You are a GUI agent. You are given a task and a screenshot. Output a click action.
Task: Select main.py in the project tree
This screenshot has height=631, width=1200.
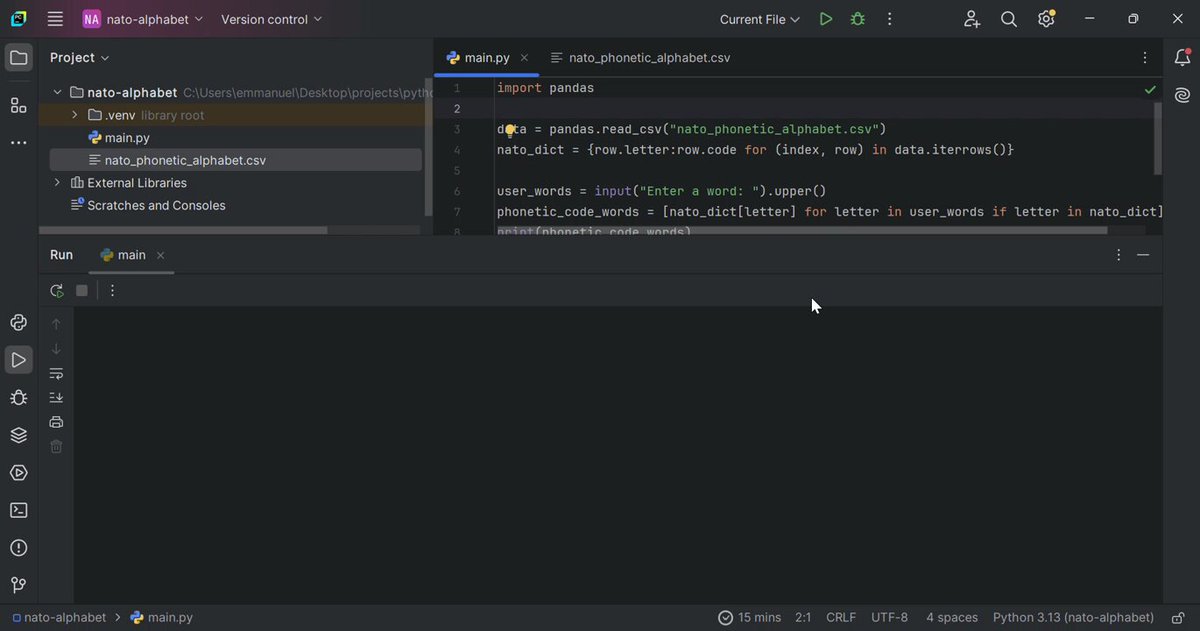point(127,138)
